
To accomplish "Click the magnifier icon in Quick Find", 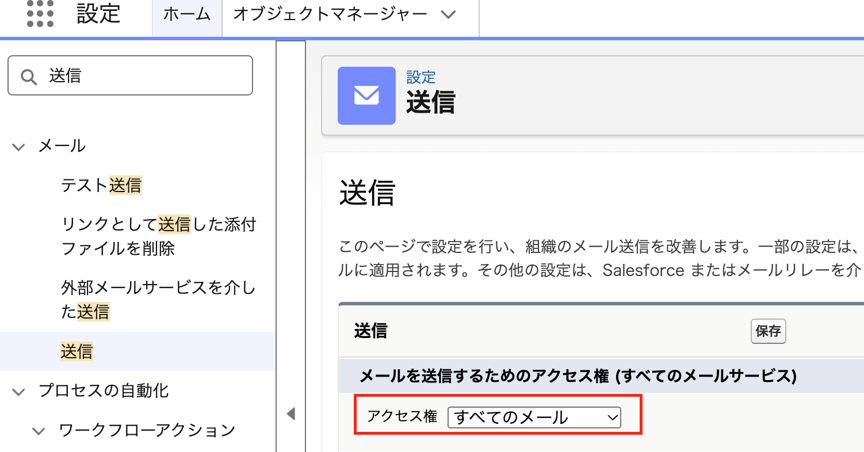I will click(x=29, y=77).
